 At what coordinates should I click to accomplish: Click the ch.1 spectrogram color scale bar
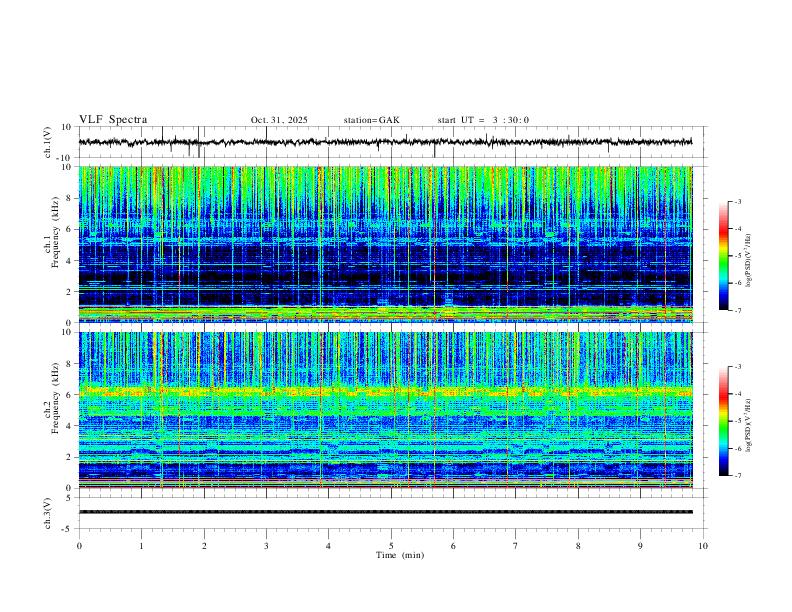(x=723, y=256)
